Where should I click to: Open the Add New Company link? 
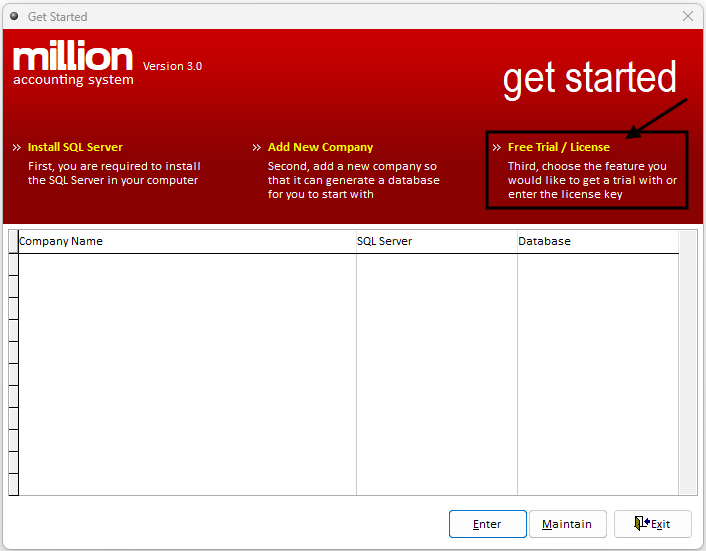point(320,147)
